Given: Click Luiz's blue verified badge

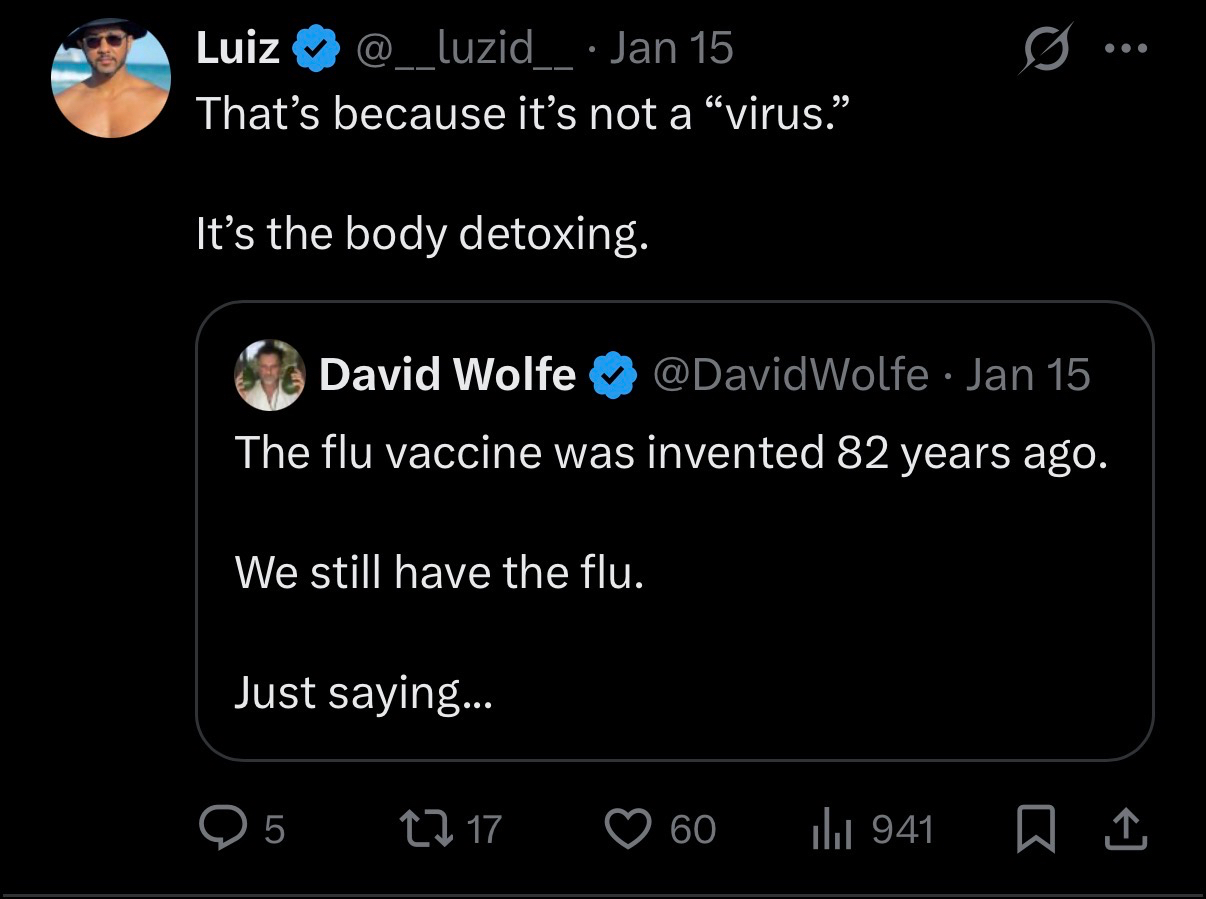Looking at the screenshot, I should tap(316, 48).
